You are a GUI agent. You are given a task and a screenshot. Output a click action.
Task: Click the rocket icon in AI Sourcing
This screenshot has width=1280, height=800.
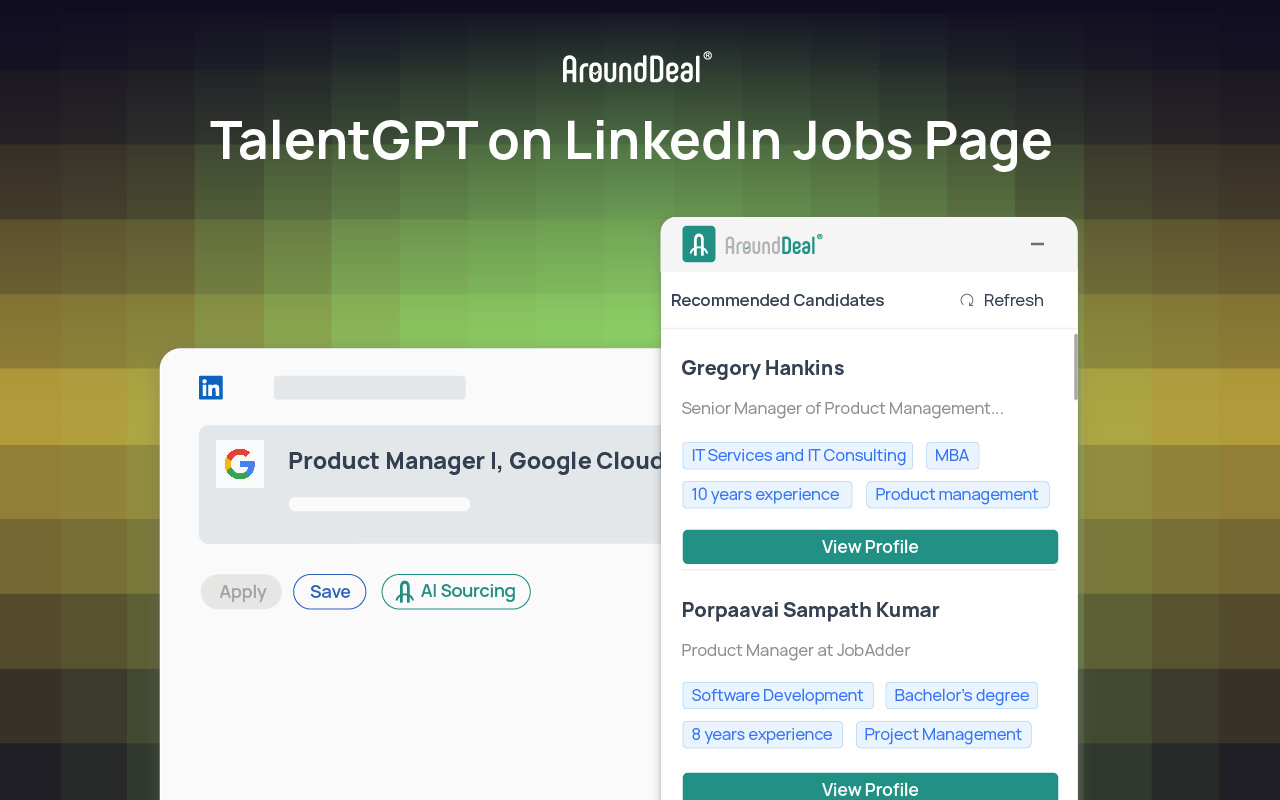pyautogui.click(x=405, y=592)
